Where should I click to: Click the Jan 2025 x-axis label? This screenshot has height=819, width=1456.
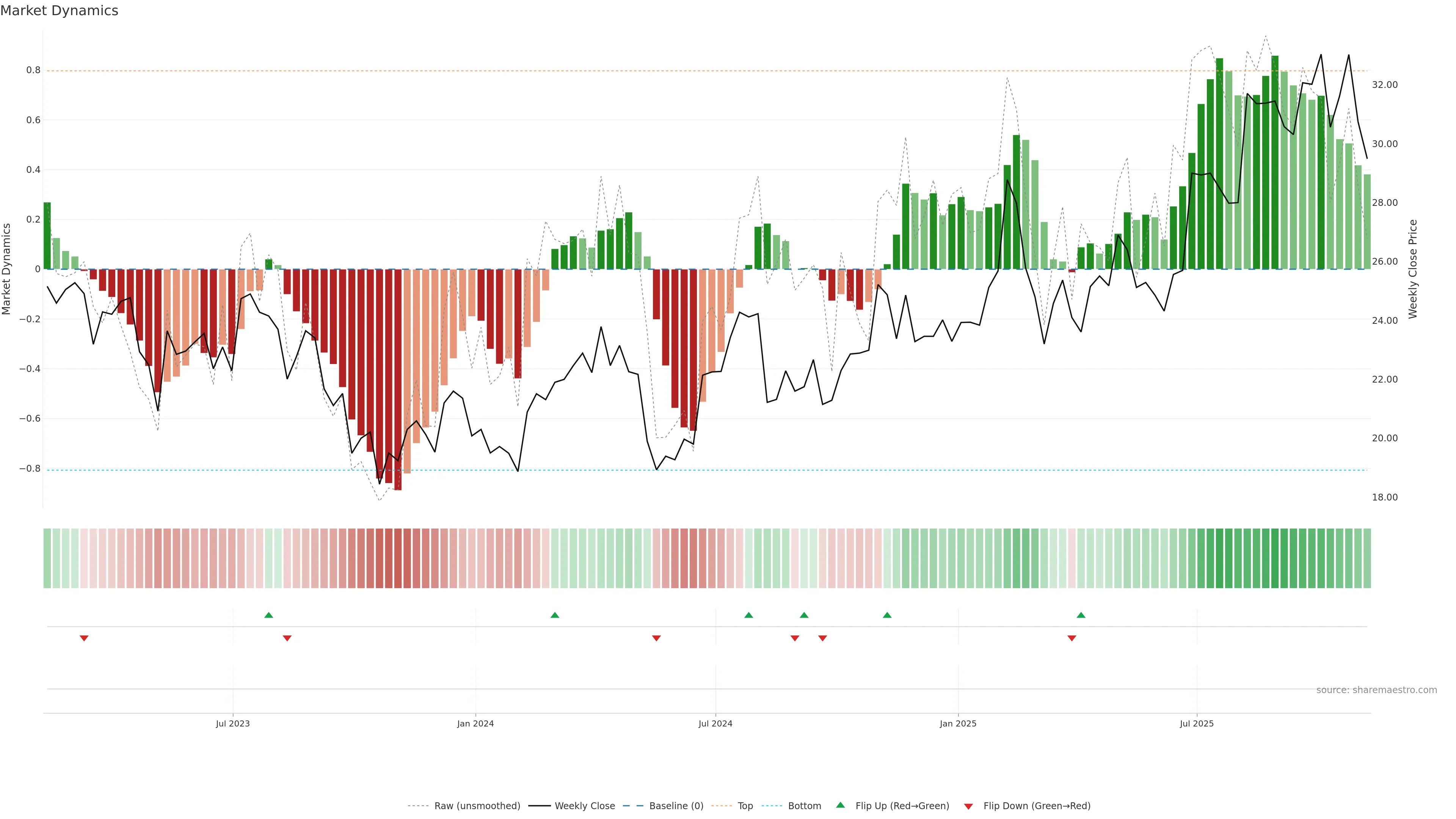coord(958,723)
